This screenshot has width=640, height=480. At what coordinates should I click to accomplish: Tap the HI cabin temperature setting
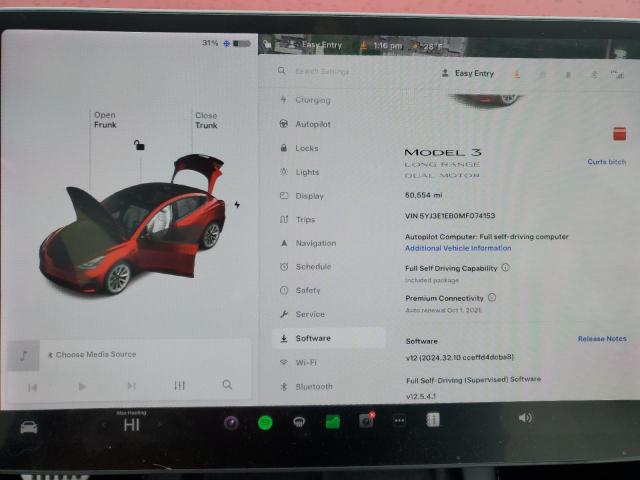point(131,425)
